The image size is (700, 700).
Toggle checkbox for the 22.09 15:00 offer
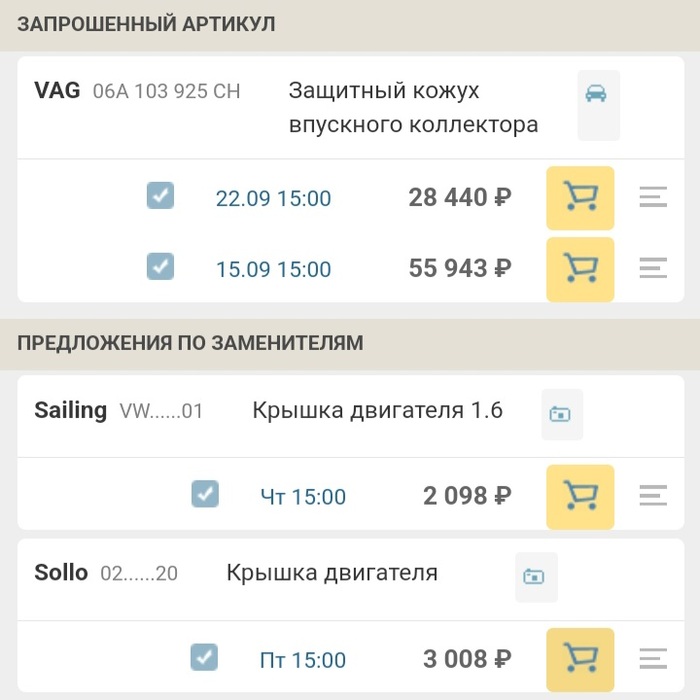(160, 196)
